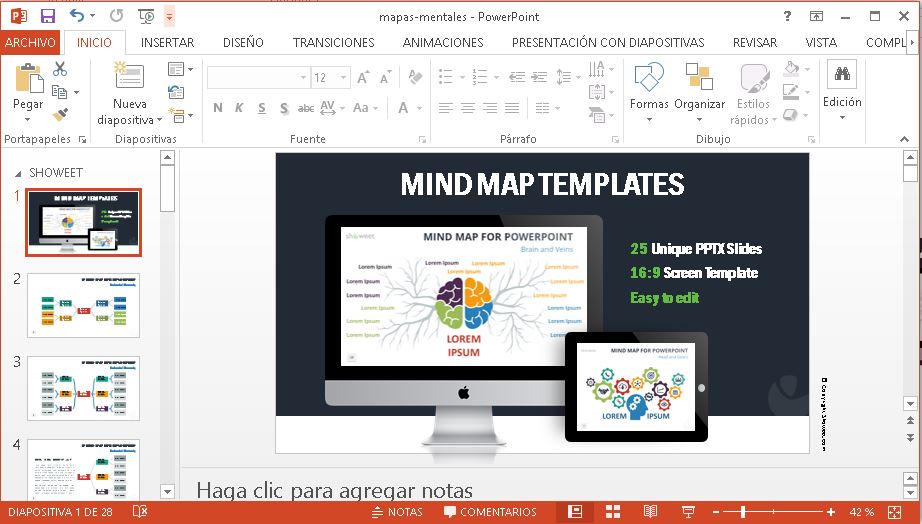Toggle italic K formatting
The width and height of the screenshot is (922, 524).
point(239,108)
